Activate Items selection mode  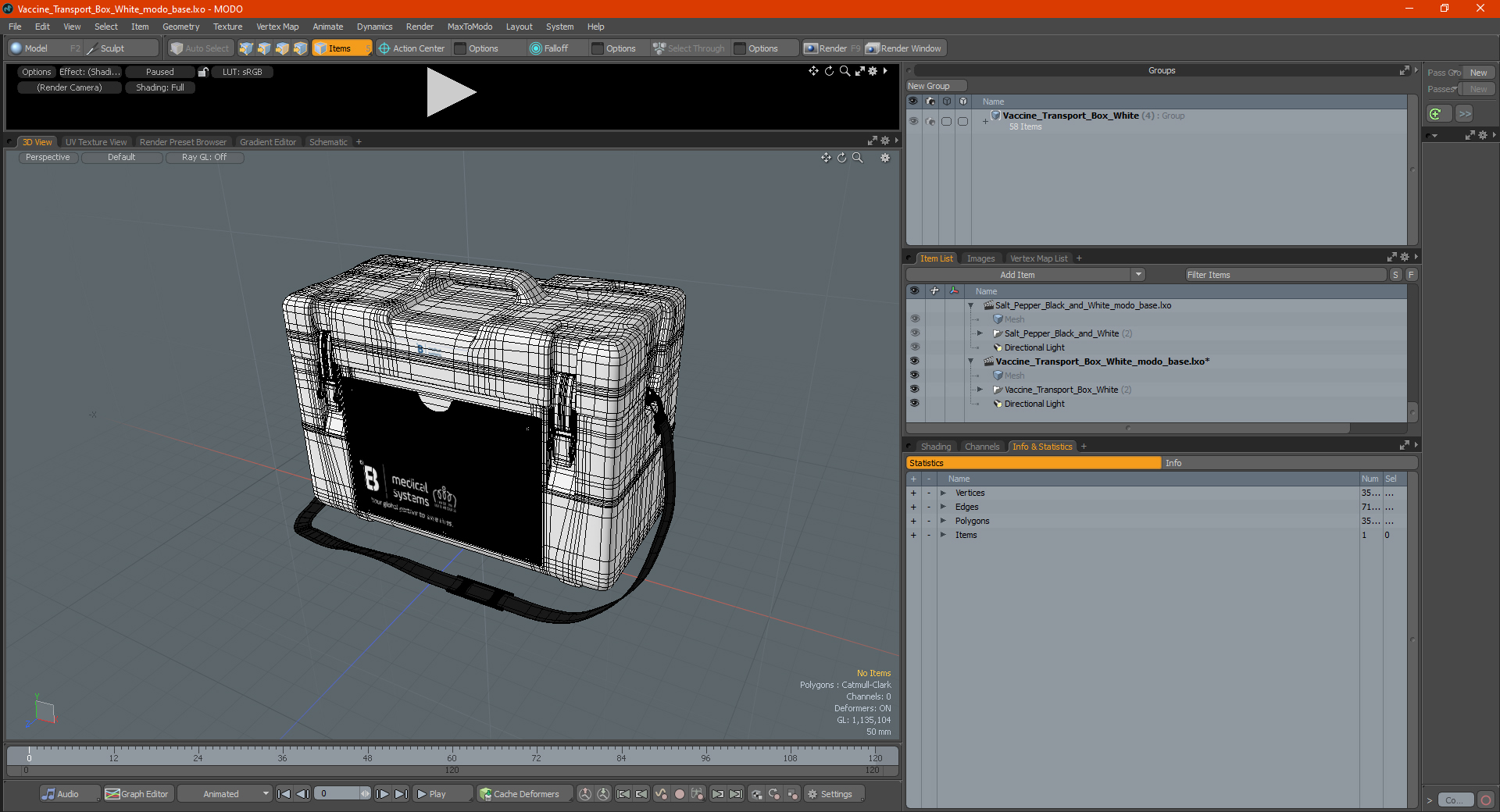pyautogui.click(x=341, y=48)
